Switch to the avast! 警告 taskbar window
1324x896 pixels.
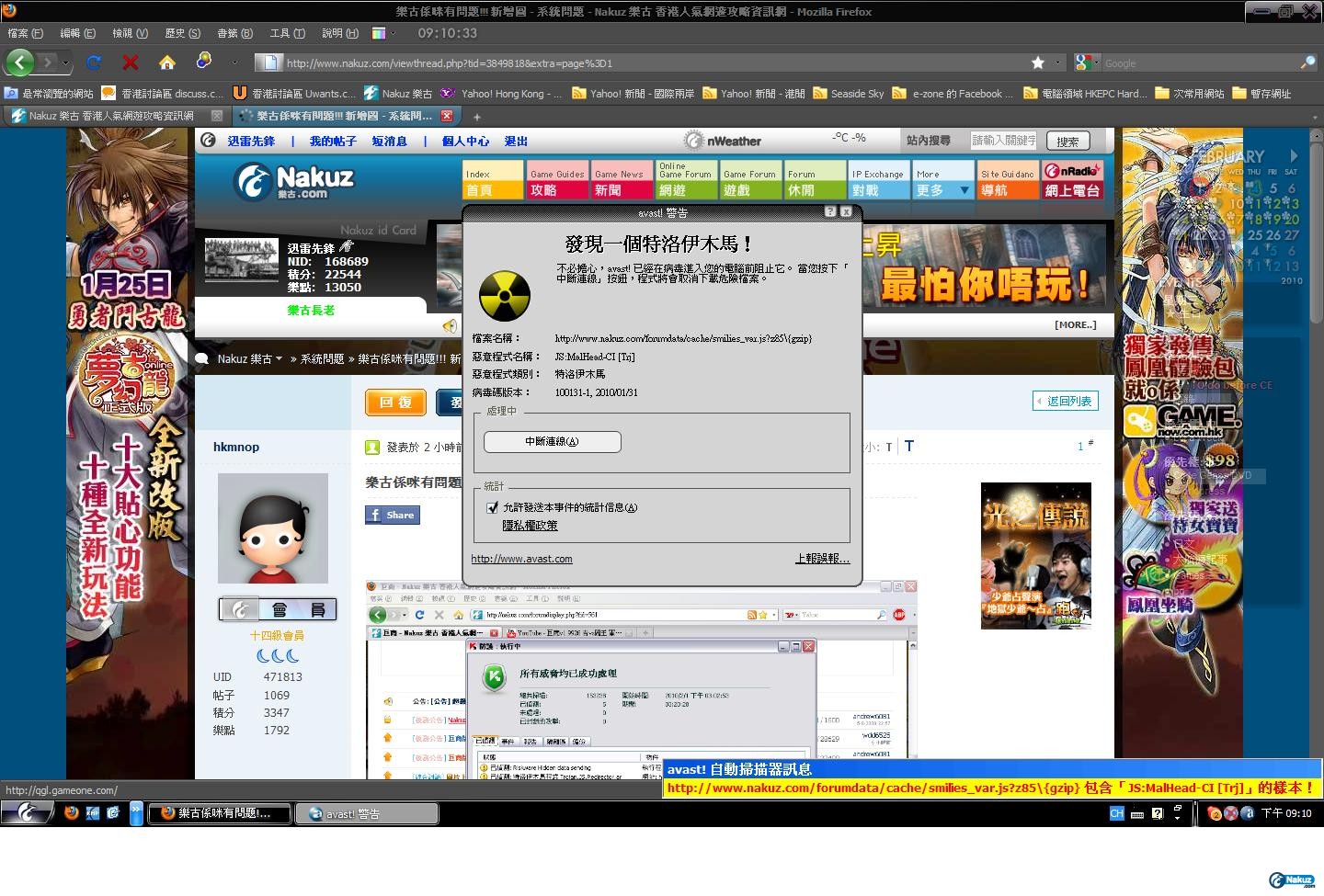tap(367, 813)
